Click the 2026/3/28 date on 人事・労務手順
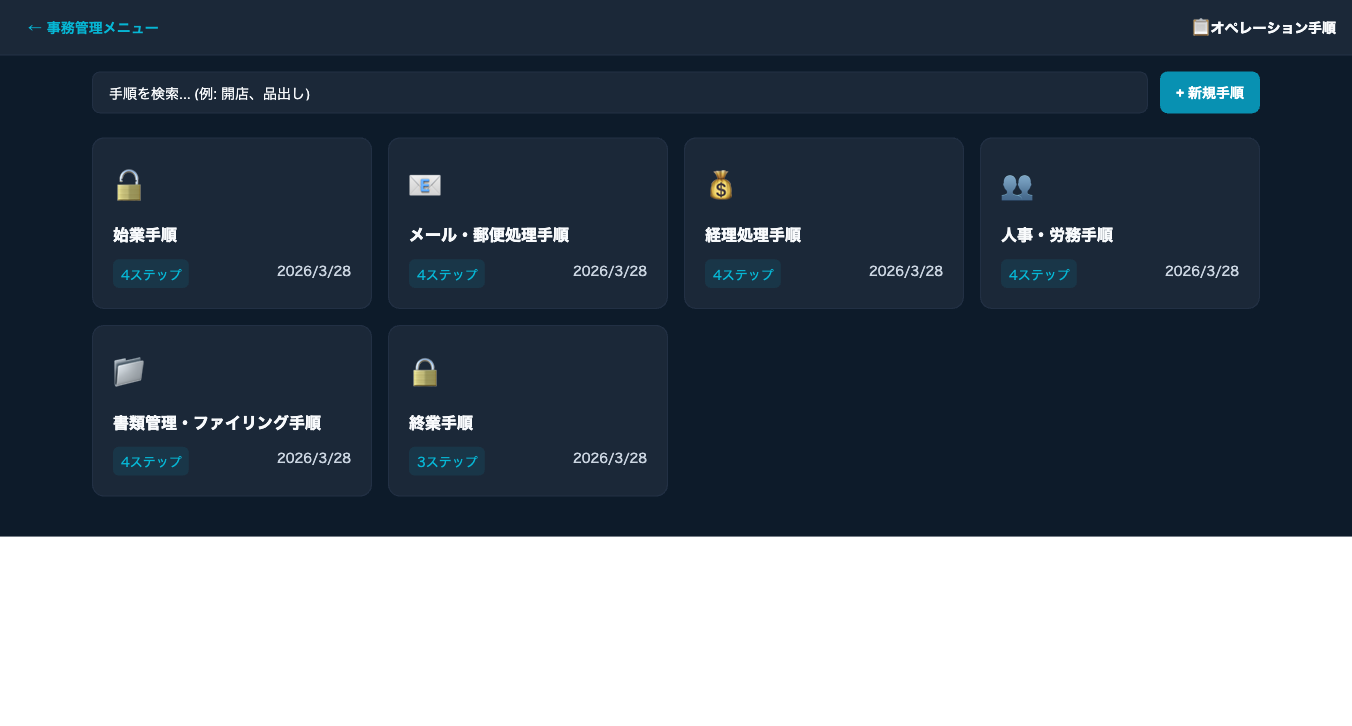This screenshot has height=726, width=1352. (x=1201, y=271)
